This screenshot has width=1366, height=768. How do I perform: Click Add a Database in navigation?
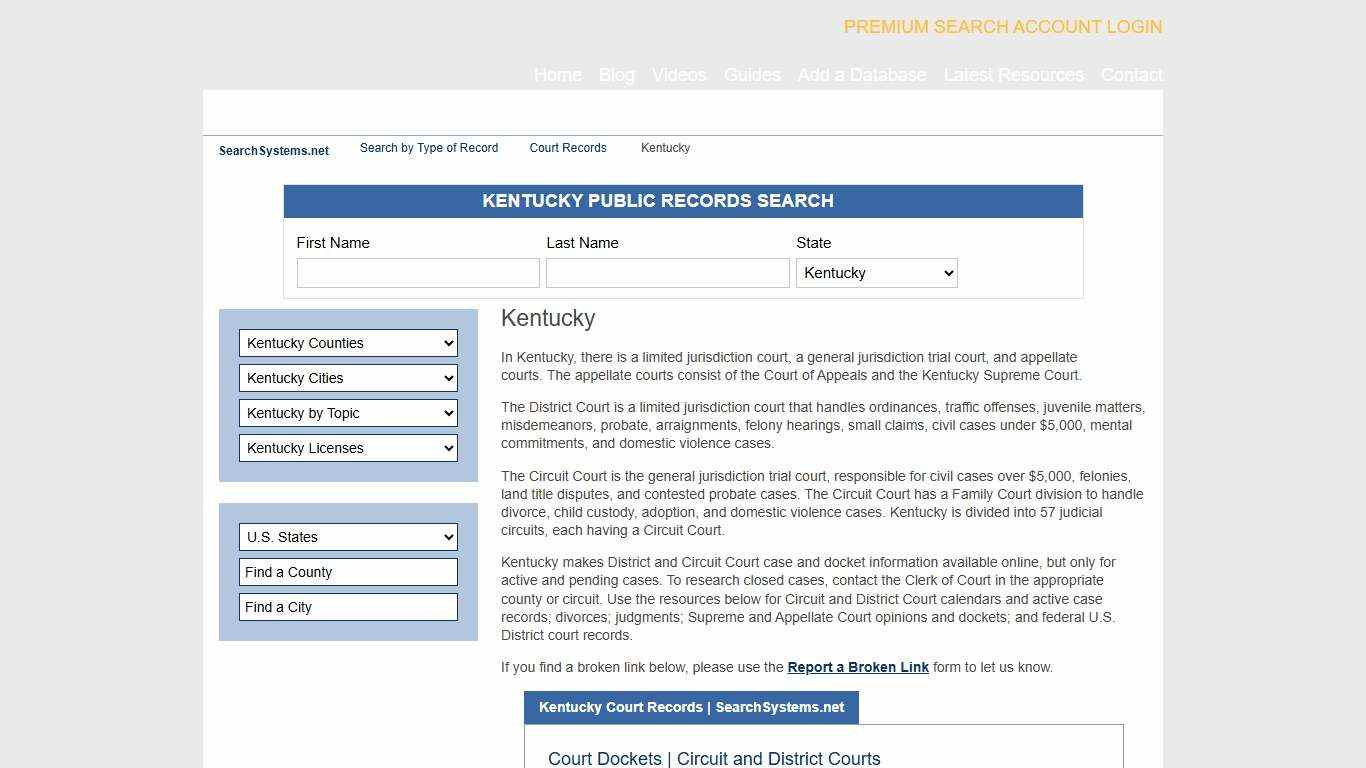point(862,75)
